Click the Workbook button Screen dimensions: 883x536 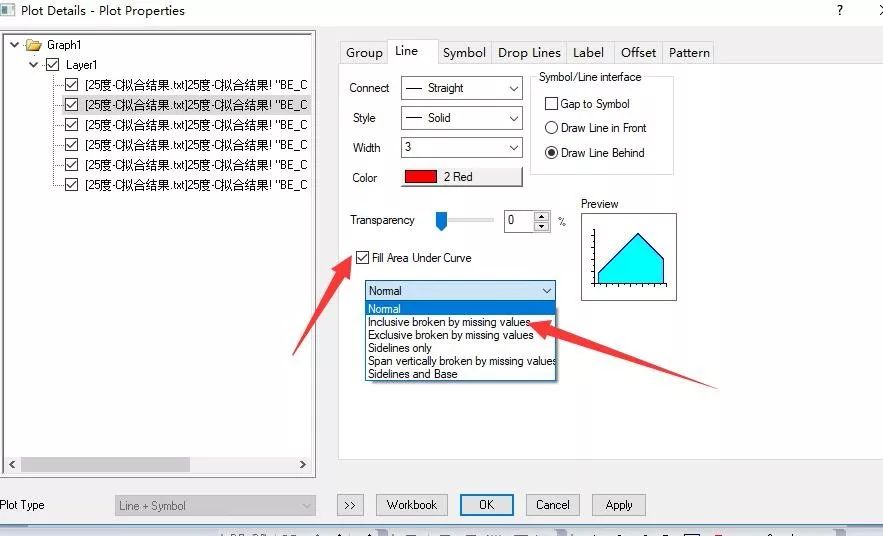(x=412, y=505)
